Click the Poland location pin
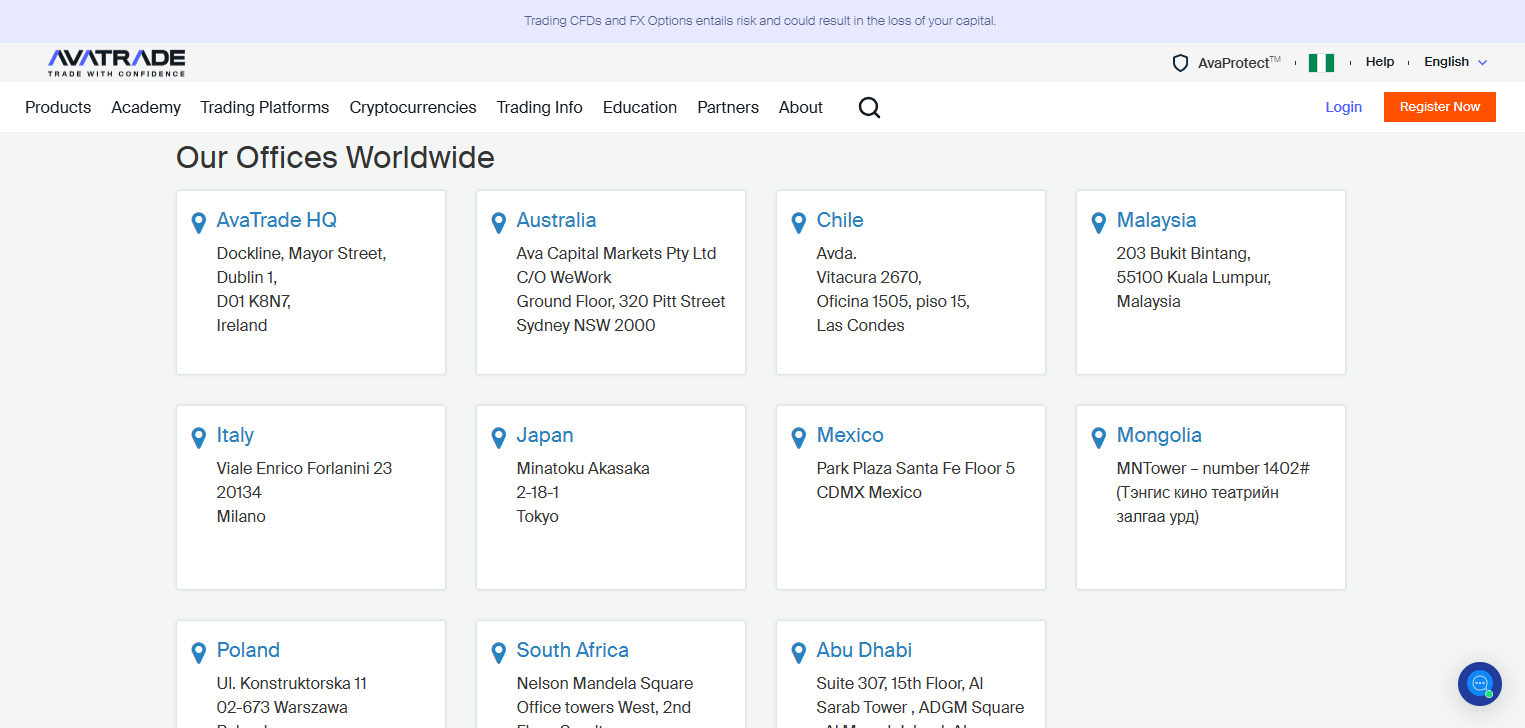This screenshot has width=1525, height=728. [198, 653]
